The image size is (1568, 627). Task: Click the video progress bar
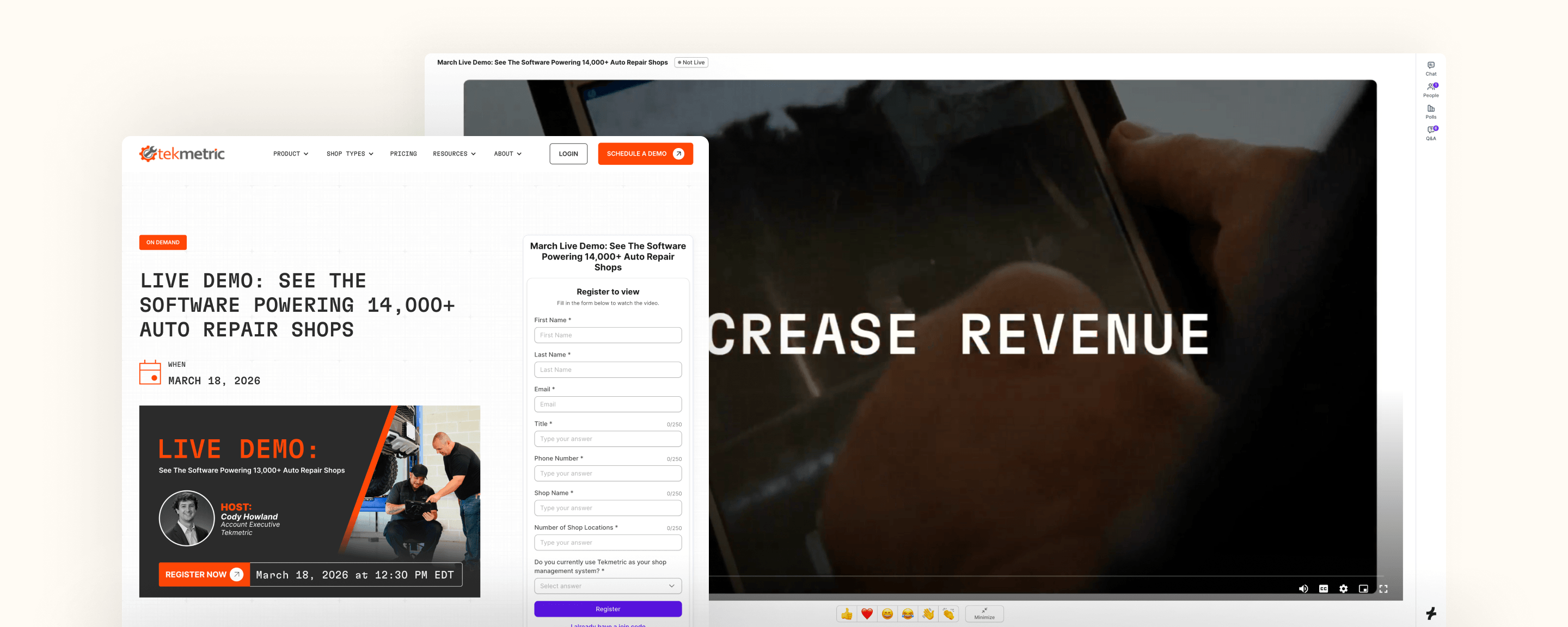click(1035, 576)
